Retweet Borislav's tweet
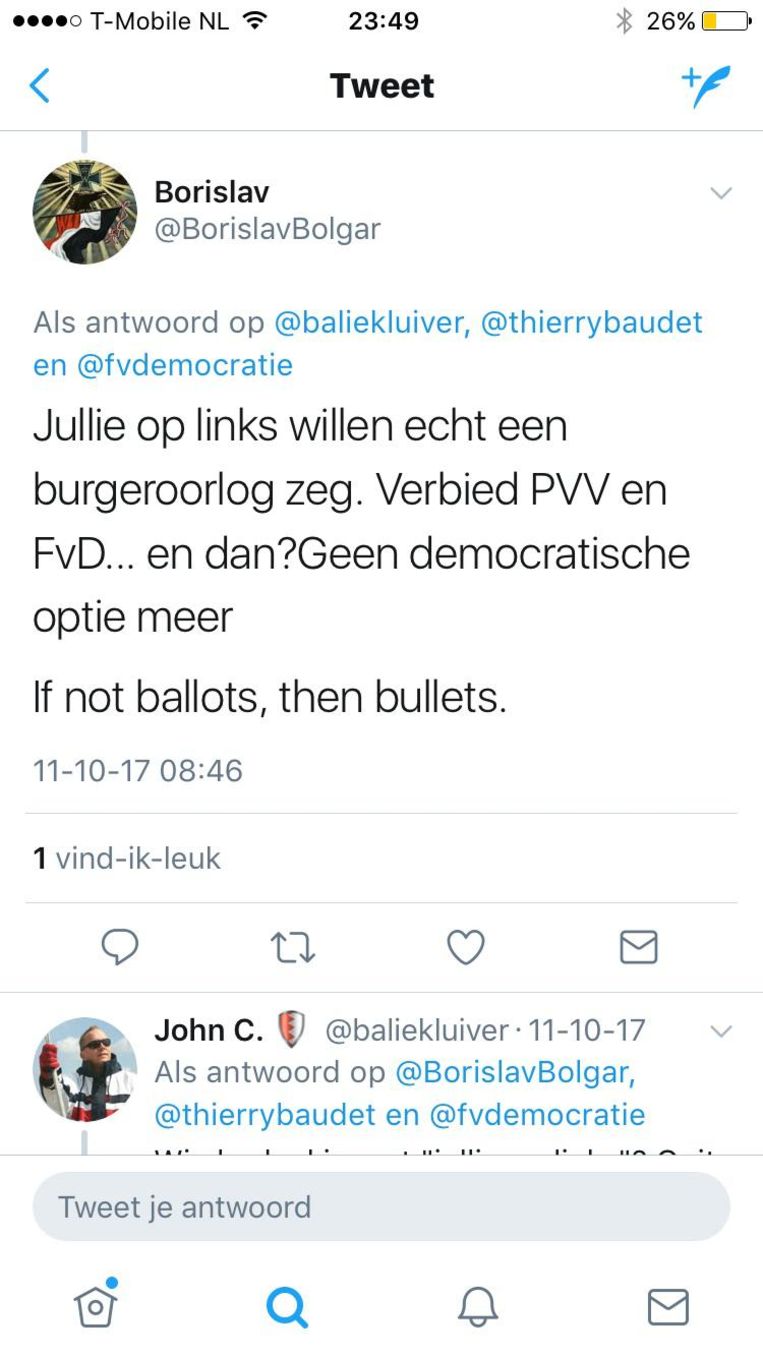Screen dimensions: 763x1357 (x=292, y=947)
